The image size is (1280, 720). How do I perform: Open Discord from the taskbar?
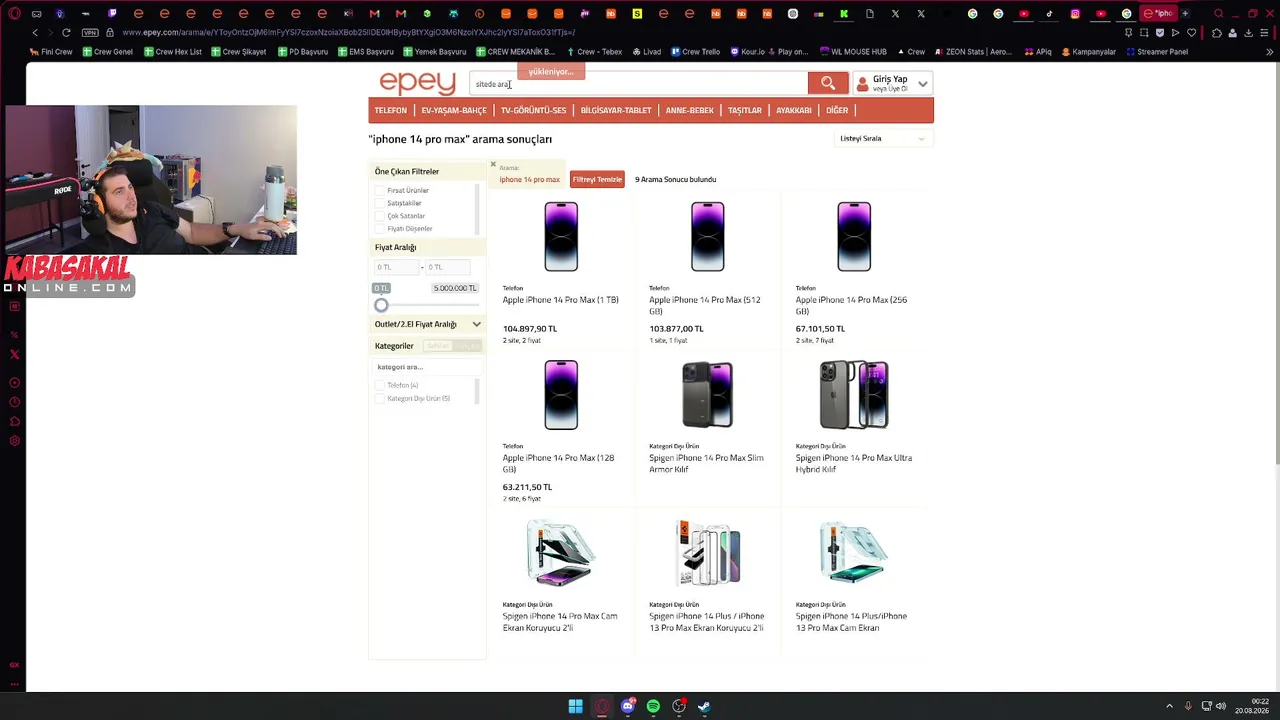pos(628,706)
